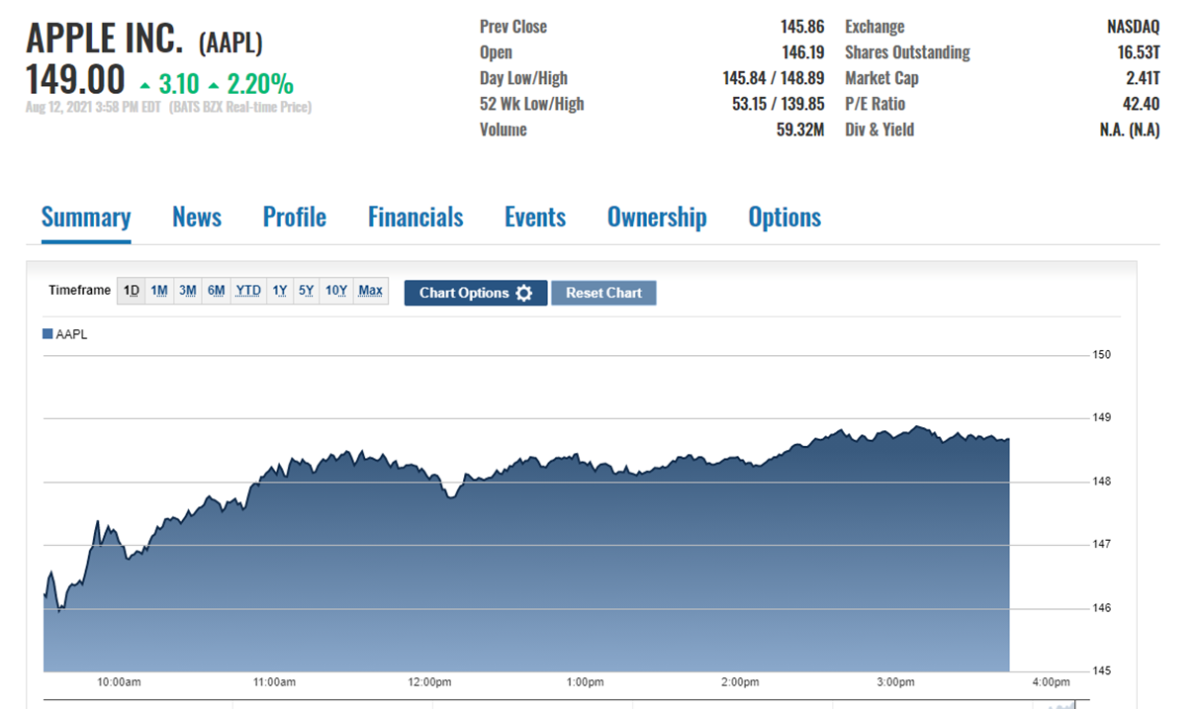Click the 4:00pm axis label
Image resolution: width=1200 pixels, height=709 pixels.
[x=1050, y=683]
